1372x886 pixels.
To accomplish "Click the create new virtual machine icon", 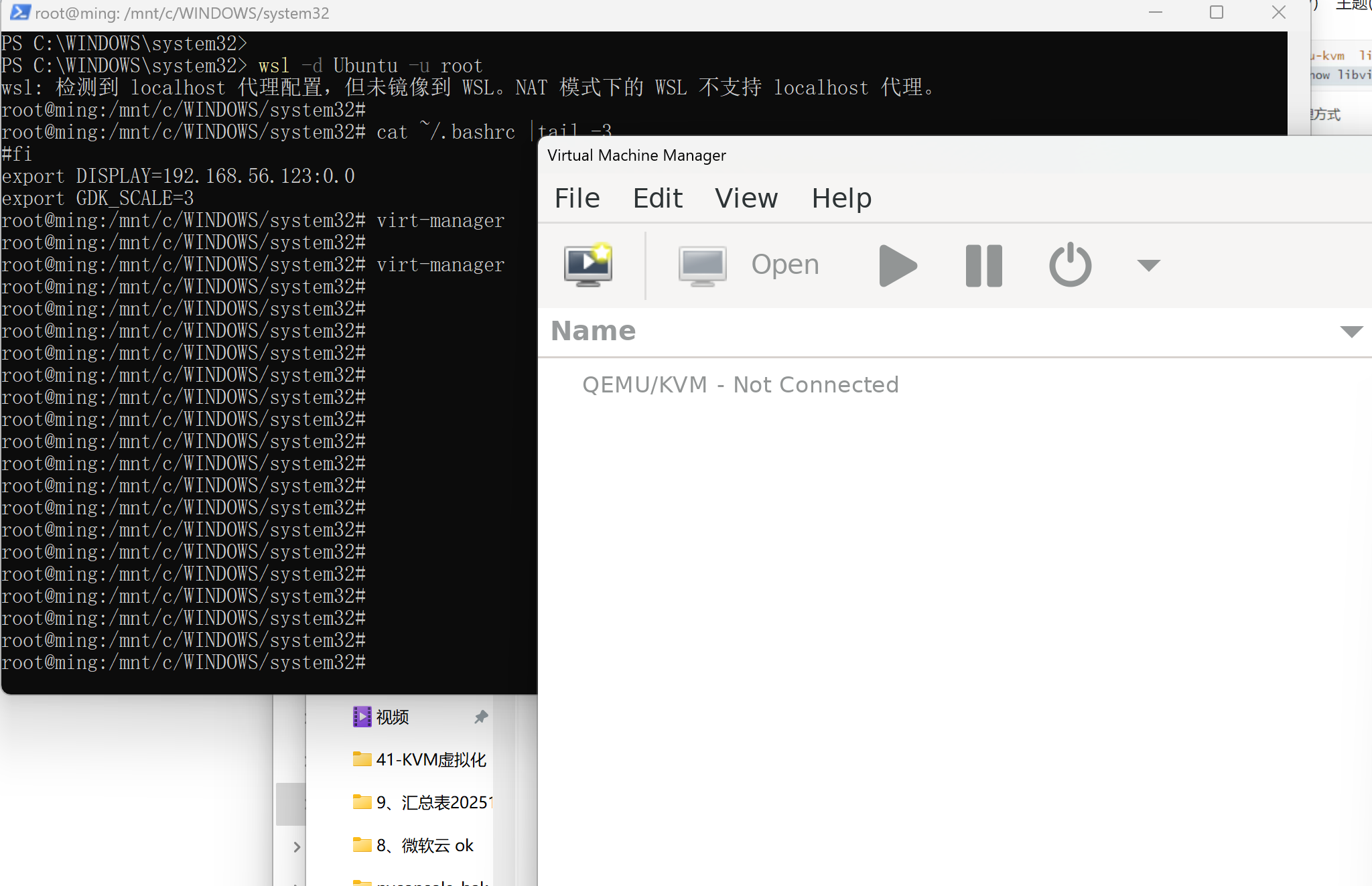I will (588, 265).
